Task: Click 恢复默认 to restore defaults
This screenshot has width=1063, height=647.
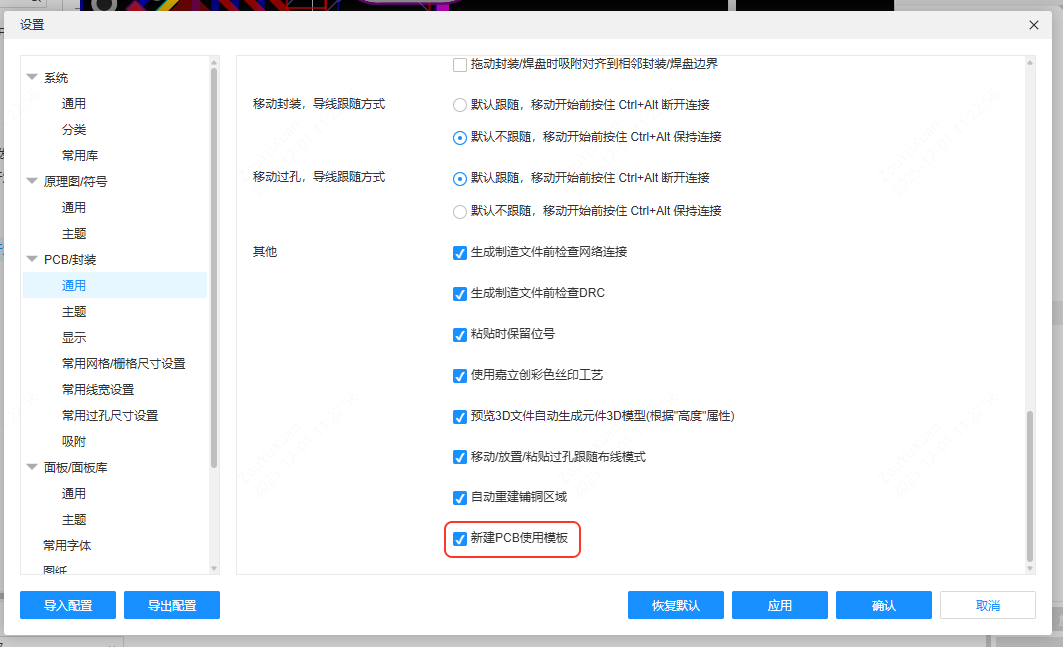Action: pyautogui.click(x=675, y=604)
